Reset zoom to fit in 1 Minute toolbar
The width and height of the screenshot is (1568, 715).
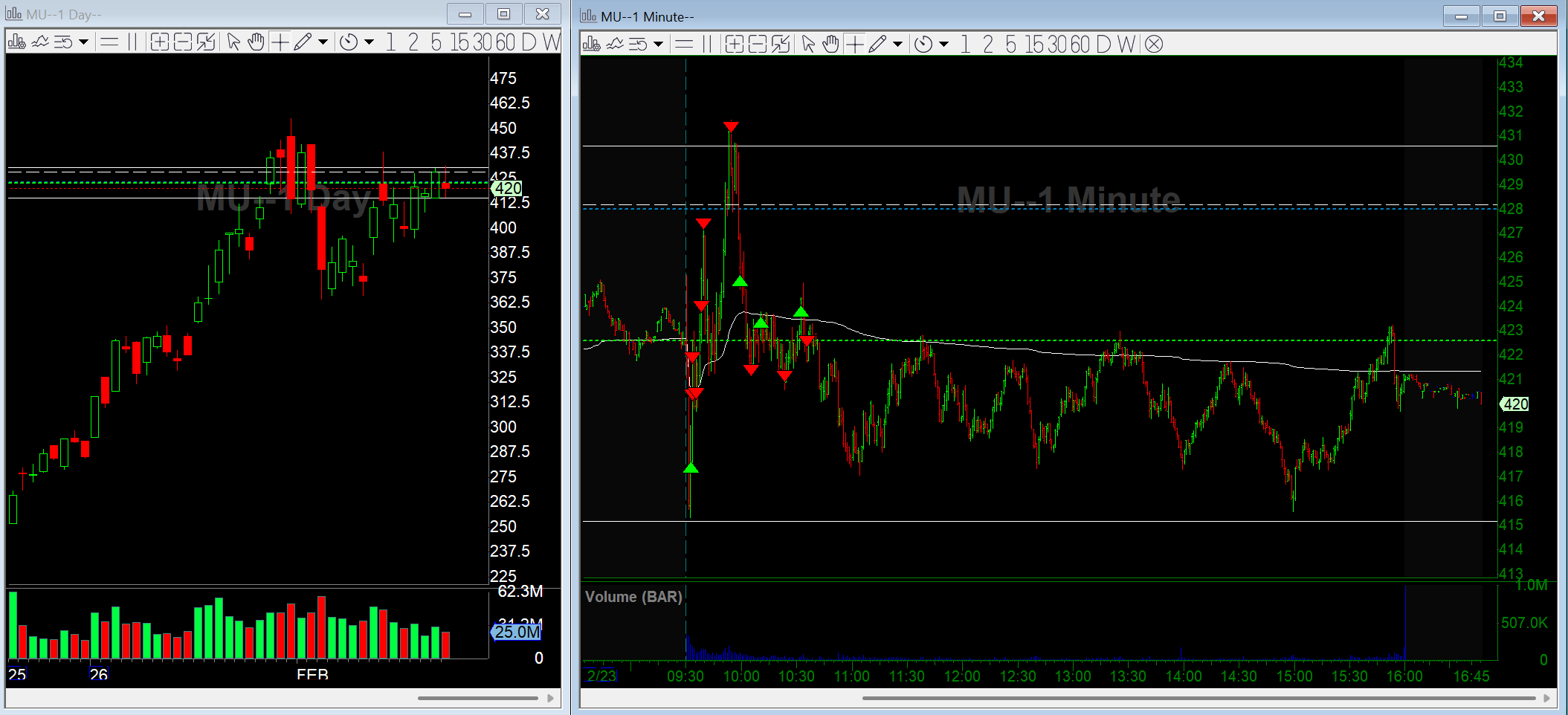pyautogui.click(x=781, y=44)
